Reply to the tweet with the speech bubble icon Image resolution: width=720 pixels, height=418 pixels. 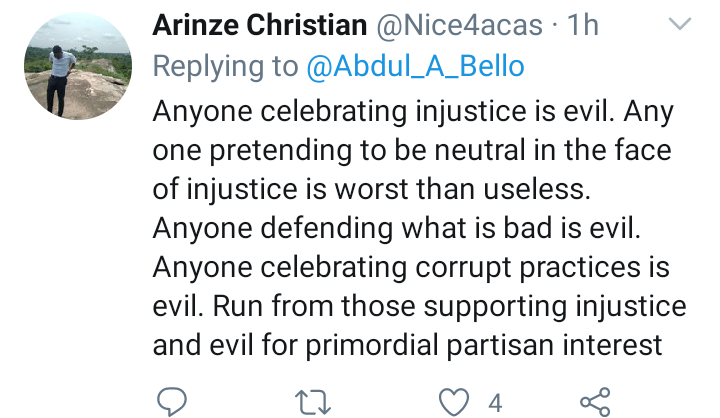pyautogui.click(x=172, y=402)
